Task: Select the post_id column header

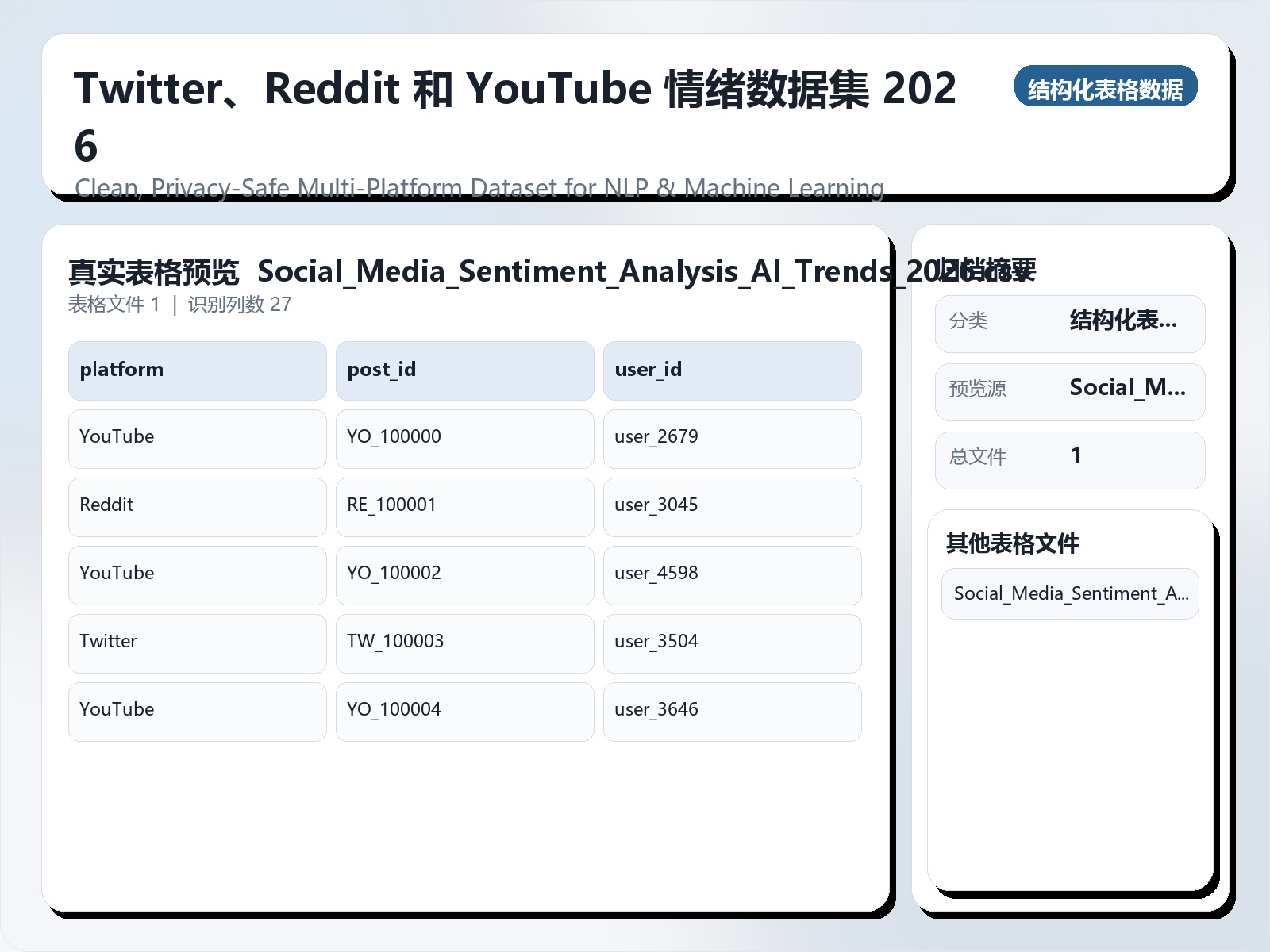Action: pos(464,370)
